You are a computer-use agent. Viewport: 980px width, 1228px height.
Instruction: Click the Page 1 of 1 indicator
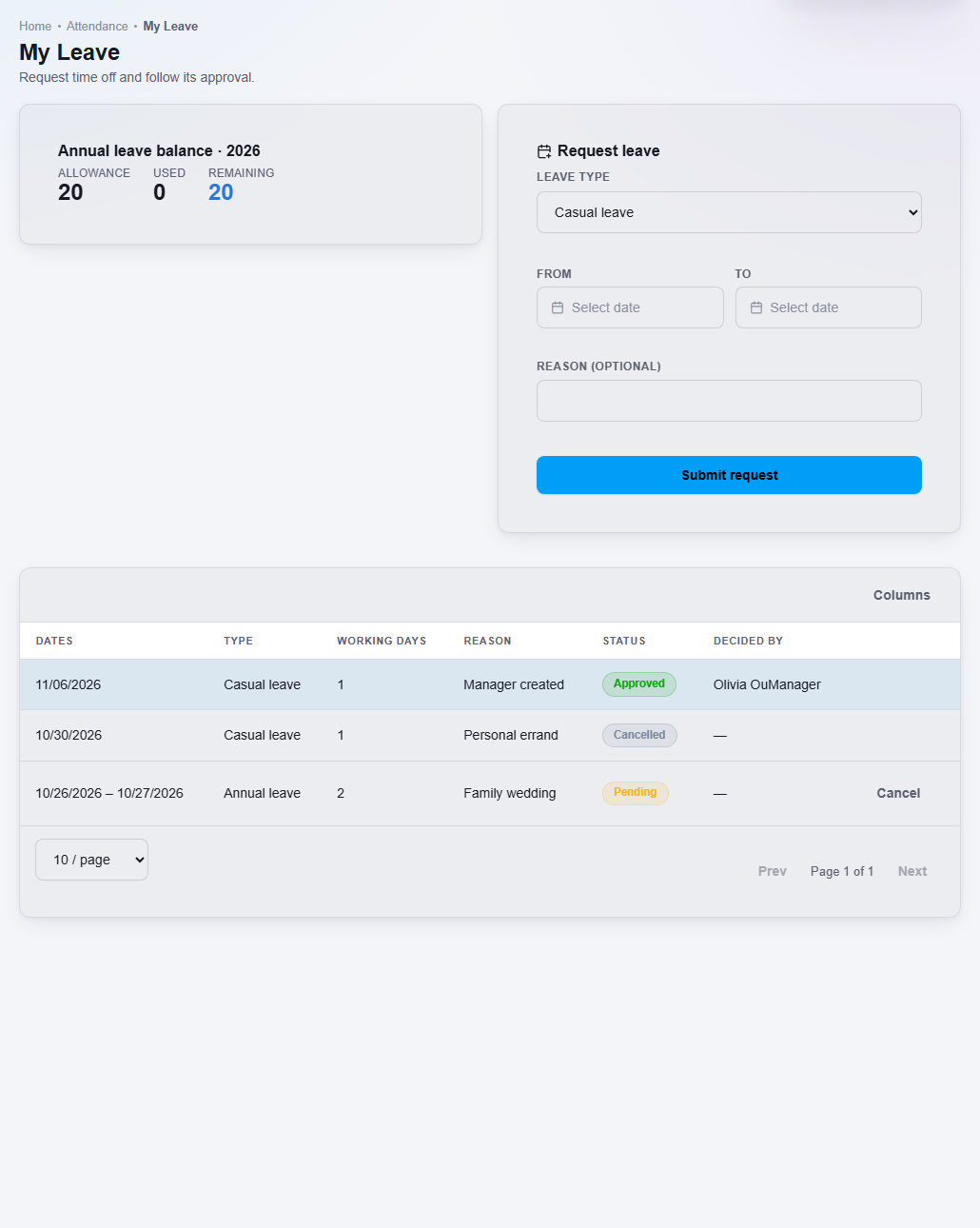point(842,871)
